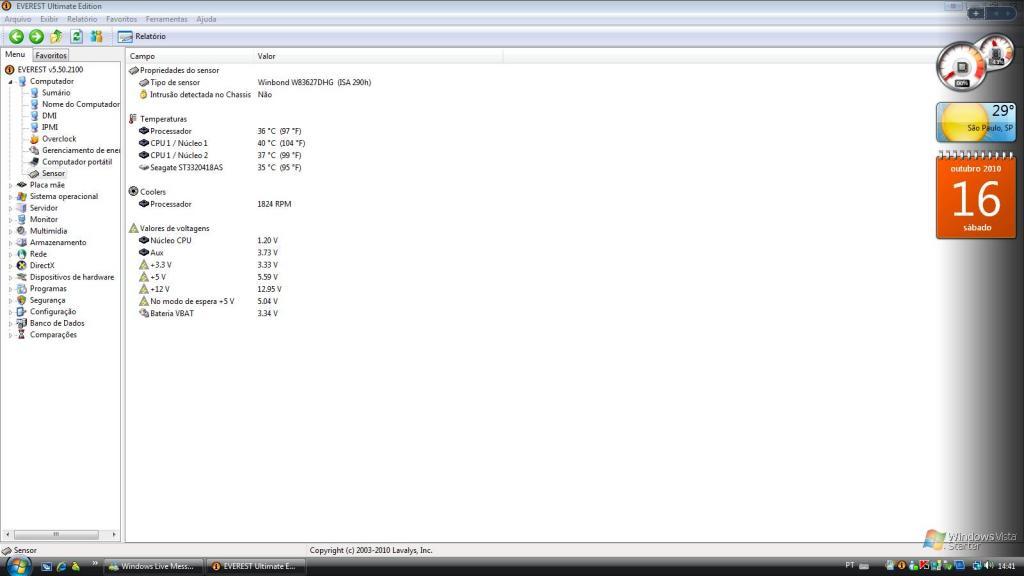
Task: Click the tree horizontal scrollbar thumb
Action: [x=56, y=534]
